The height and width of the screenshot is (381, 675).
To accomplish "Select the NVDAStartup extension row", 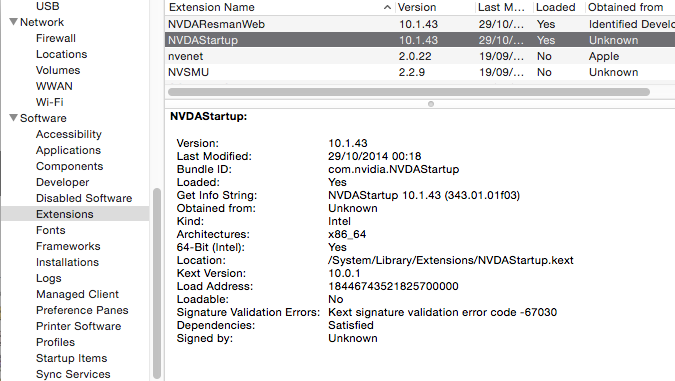I will (420, 40).
